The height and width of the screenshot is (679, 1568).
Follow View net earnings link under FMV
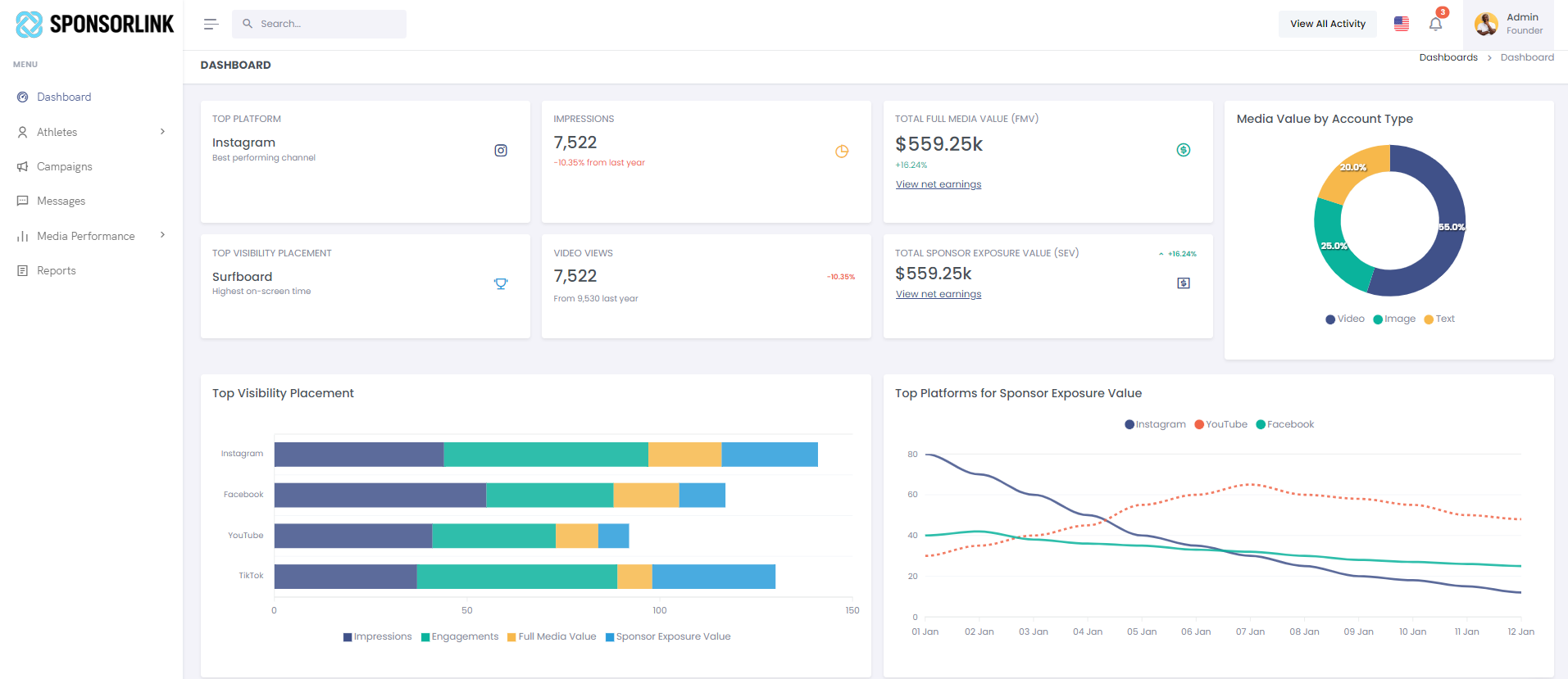(939, 184)
